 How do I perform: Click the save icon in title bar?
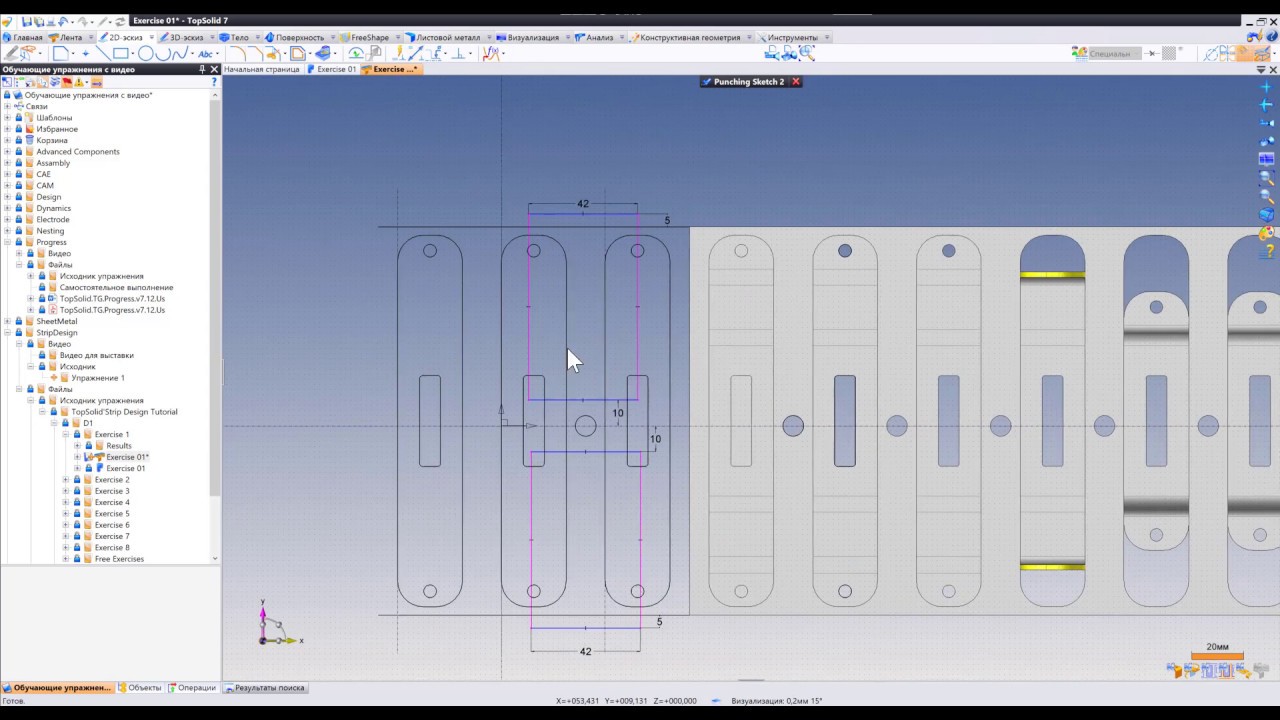(x=27, y=21)
